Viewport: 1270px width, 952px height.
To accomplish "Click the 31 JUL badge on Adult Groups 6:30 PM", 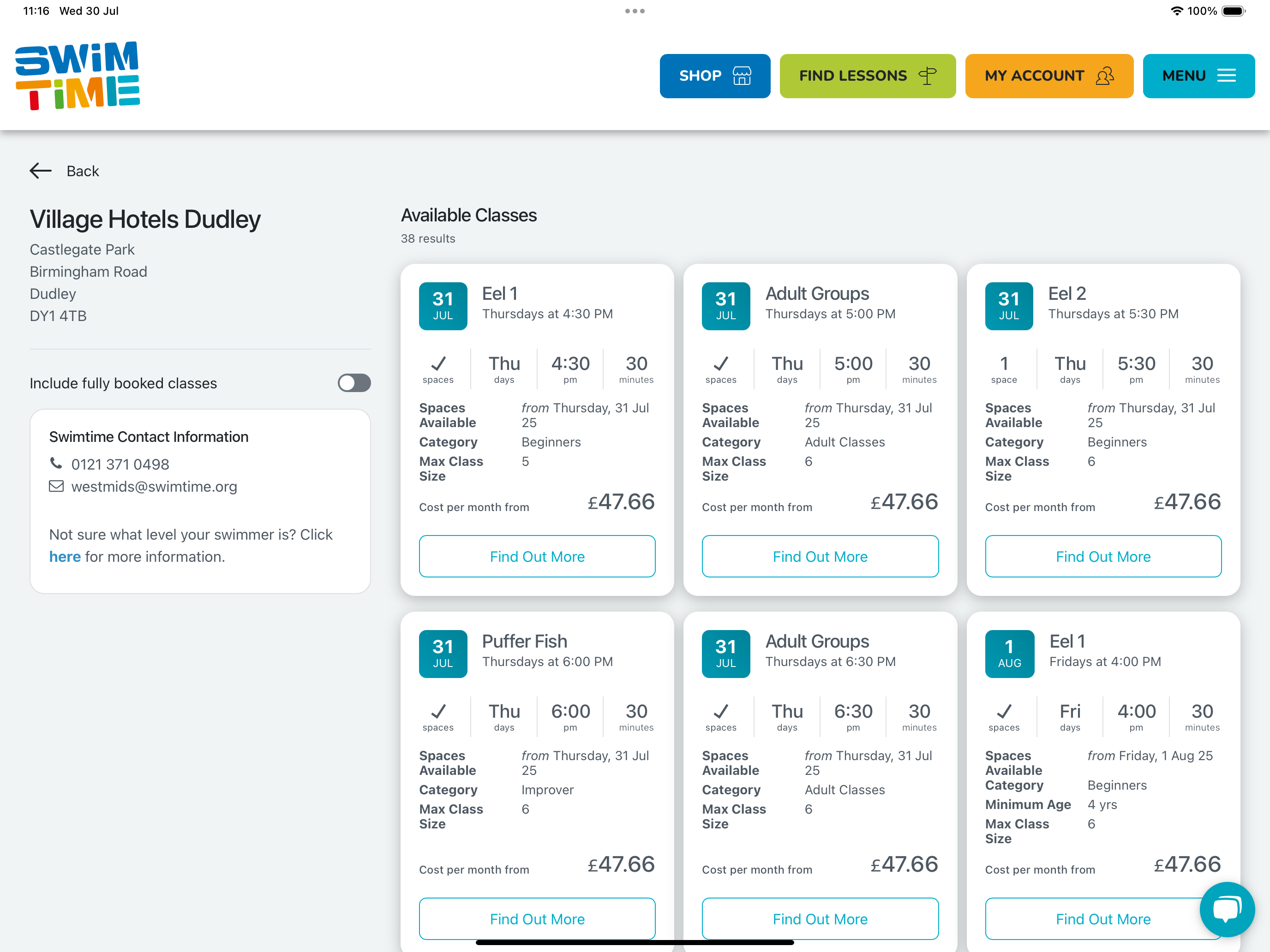I will [726, 654].
